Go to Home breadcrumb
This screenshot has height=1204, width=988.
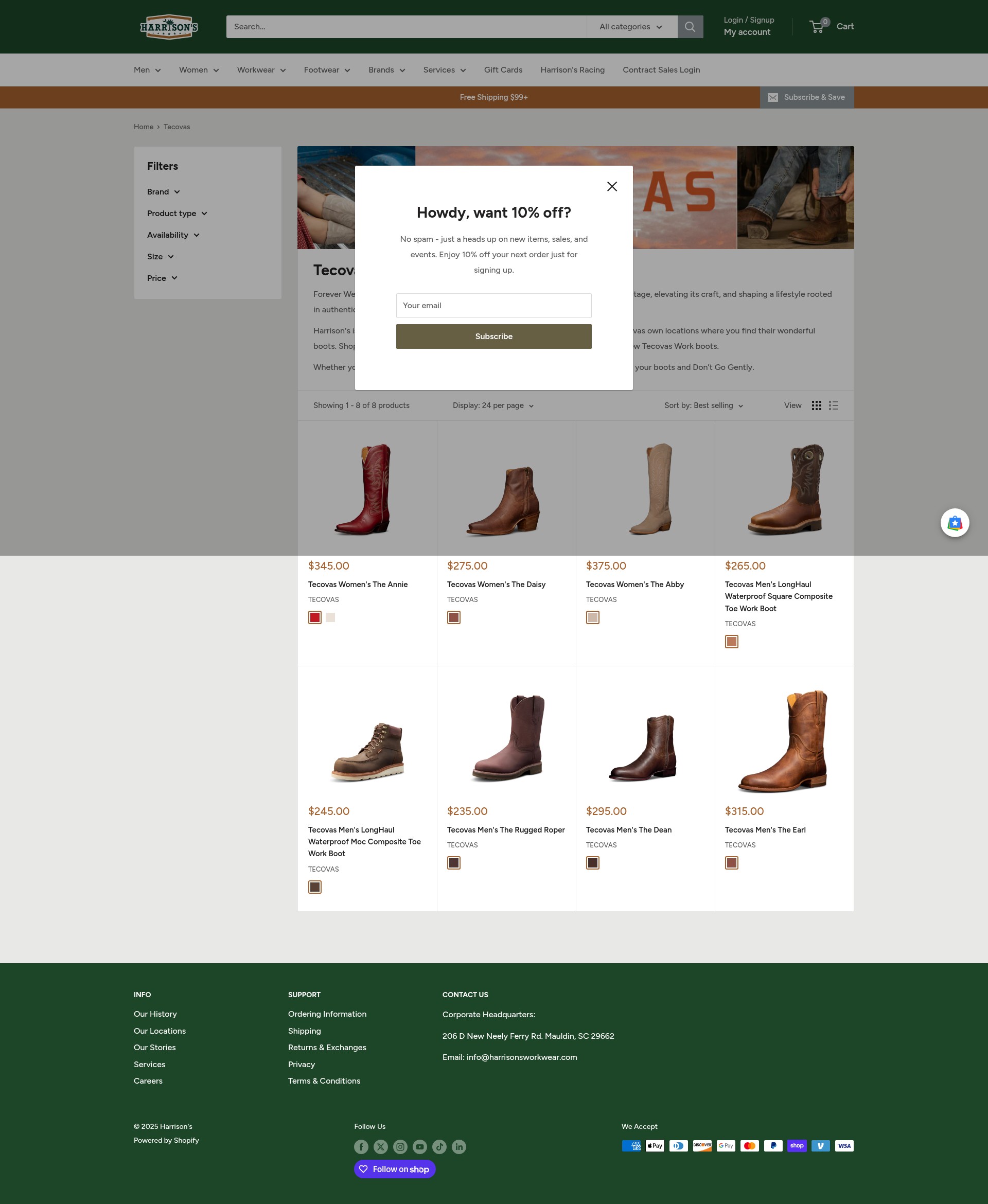click(x=144, y=127)
